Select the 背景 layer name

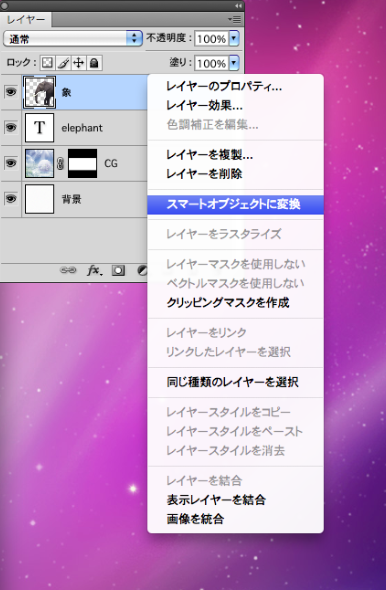coord(71,199)
